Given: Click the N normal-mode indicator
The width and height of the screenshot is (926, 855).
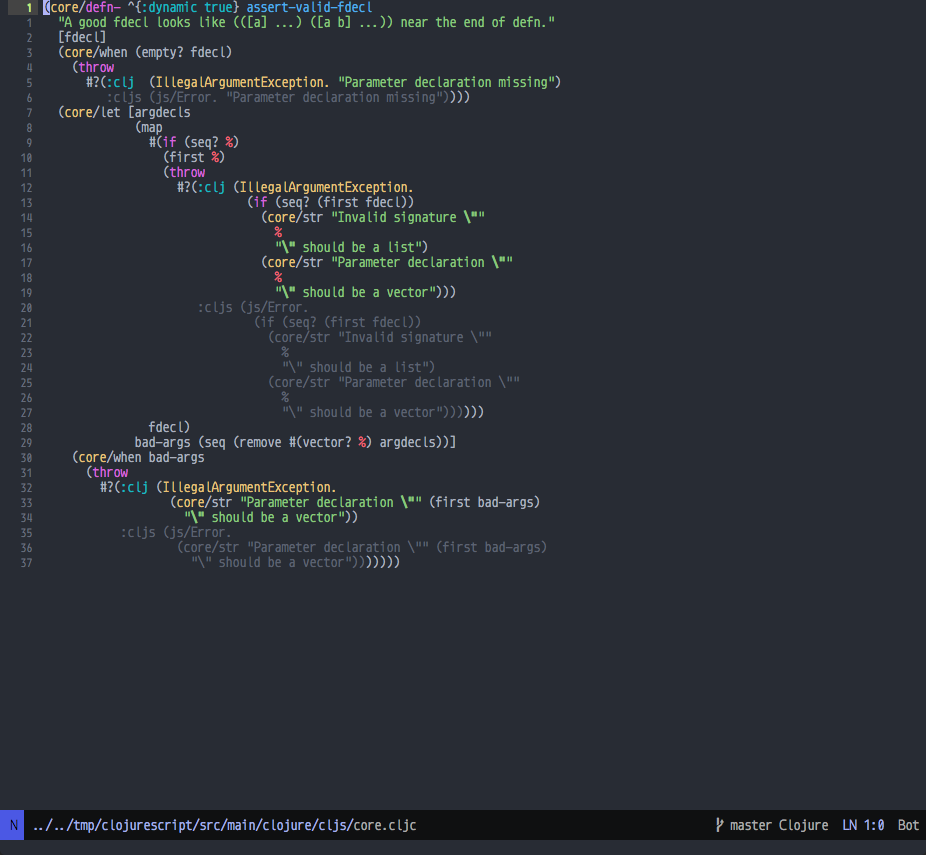Looking at the screenshot, I should click(13, 825).
